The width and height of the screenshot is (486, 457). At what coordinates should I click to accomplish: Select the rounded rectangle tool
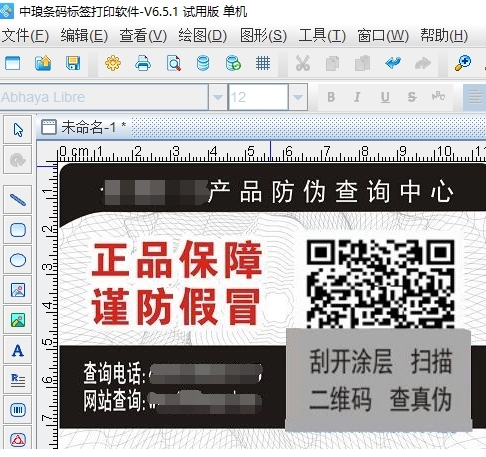point(18,230)
